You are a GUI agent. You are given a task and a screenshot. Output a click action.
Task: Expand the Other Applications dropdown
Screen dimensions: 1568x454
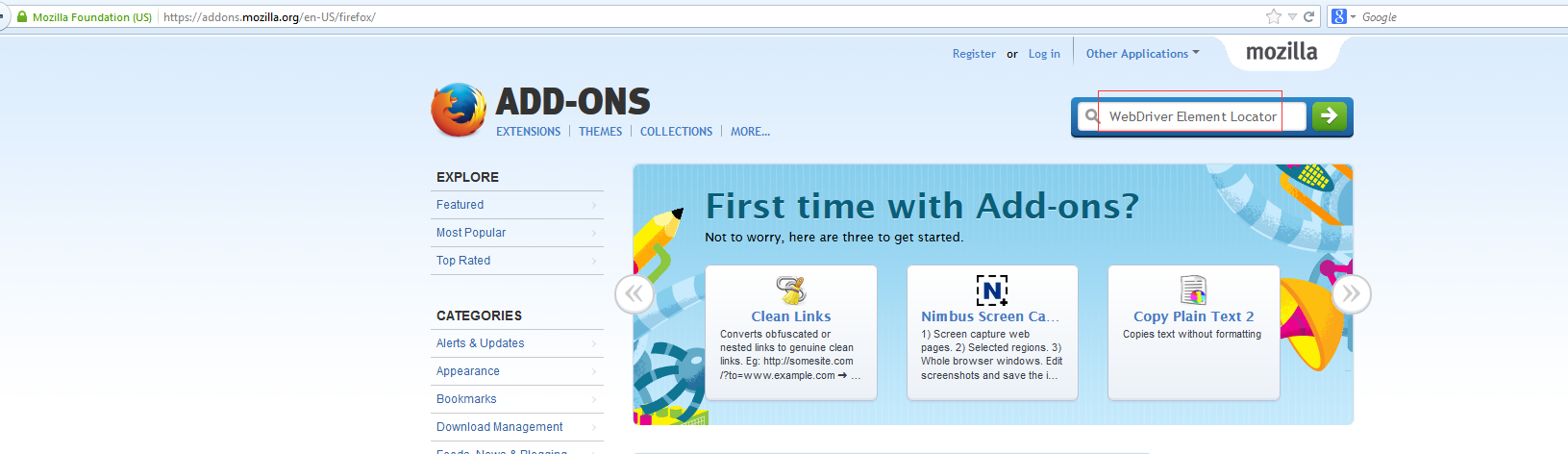(x=1142, y=54)
